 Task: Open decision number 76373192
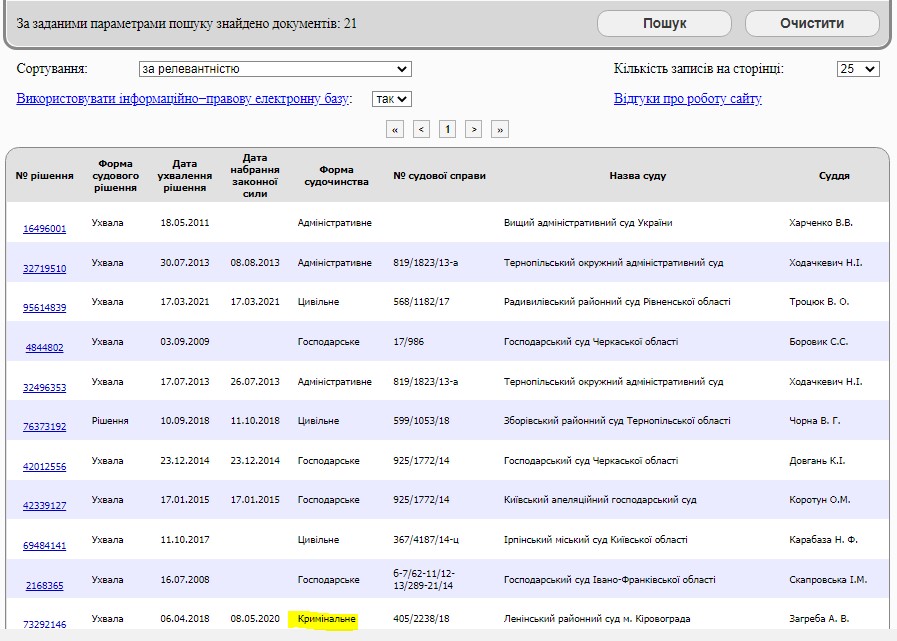tap(44, 427)
